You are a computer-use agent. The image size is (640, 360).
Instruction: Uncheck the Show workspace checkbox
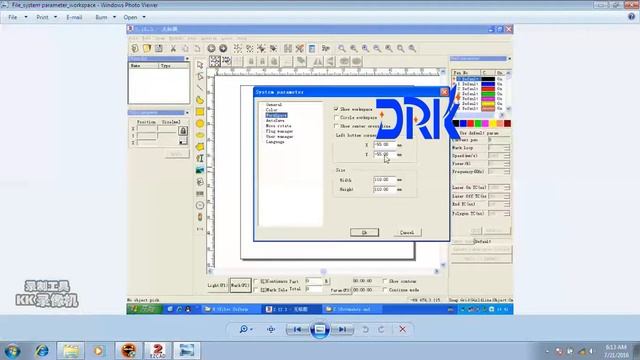point(336,109)
